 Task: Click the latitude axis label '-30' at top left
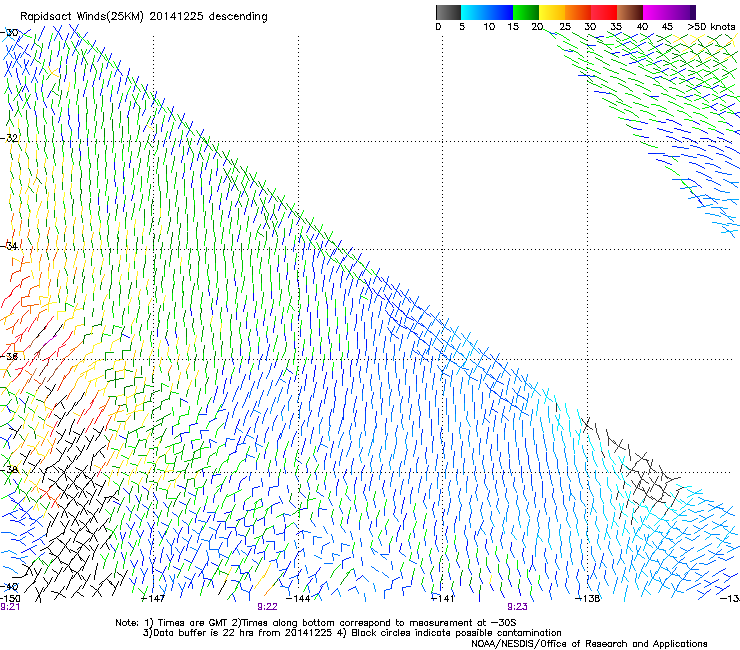[x=9, y=33]
